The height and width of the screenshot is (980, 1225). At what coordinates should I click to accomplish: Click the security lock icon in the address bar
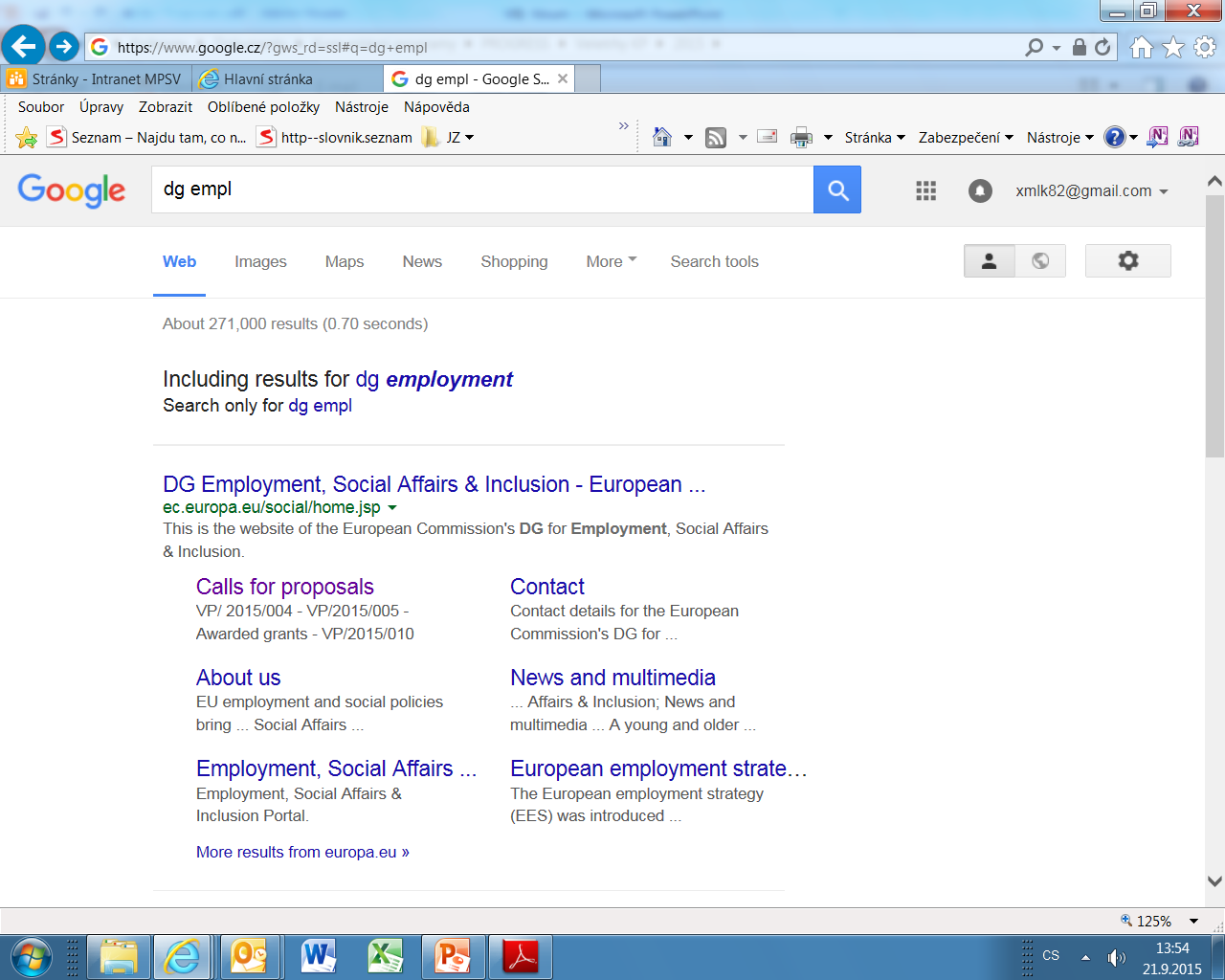[1080, 47]
